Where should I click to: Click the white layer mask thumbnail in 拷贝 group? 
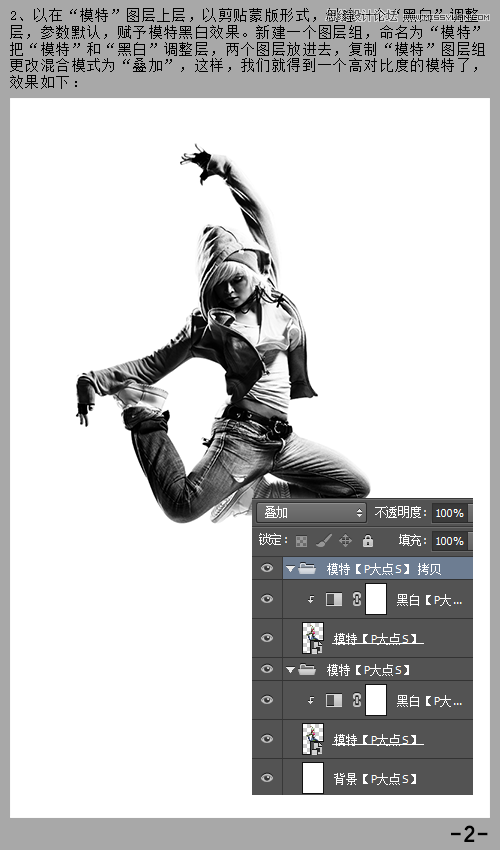[376, 599]
